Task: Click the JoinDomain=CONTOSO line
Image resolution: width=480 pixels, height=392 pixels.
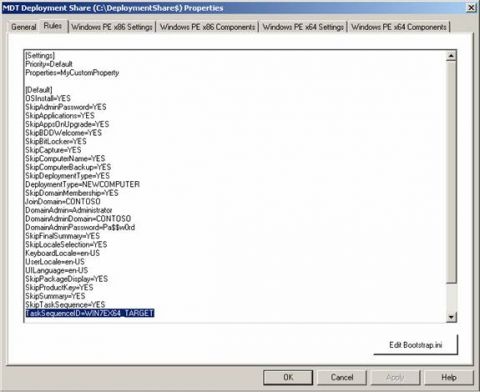Action: pos(63,202)
